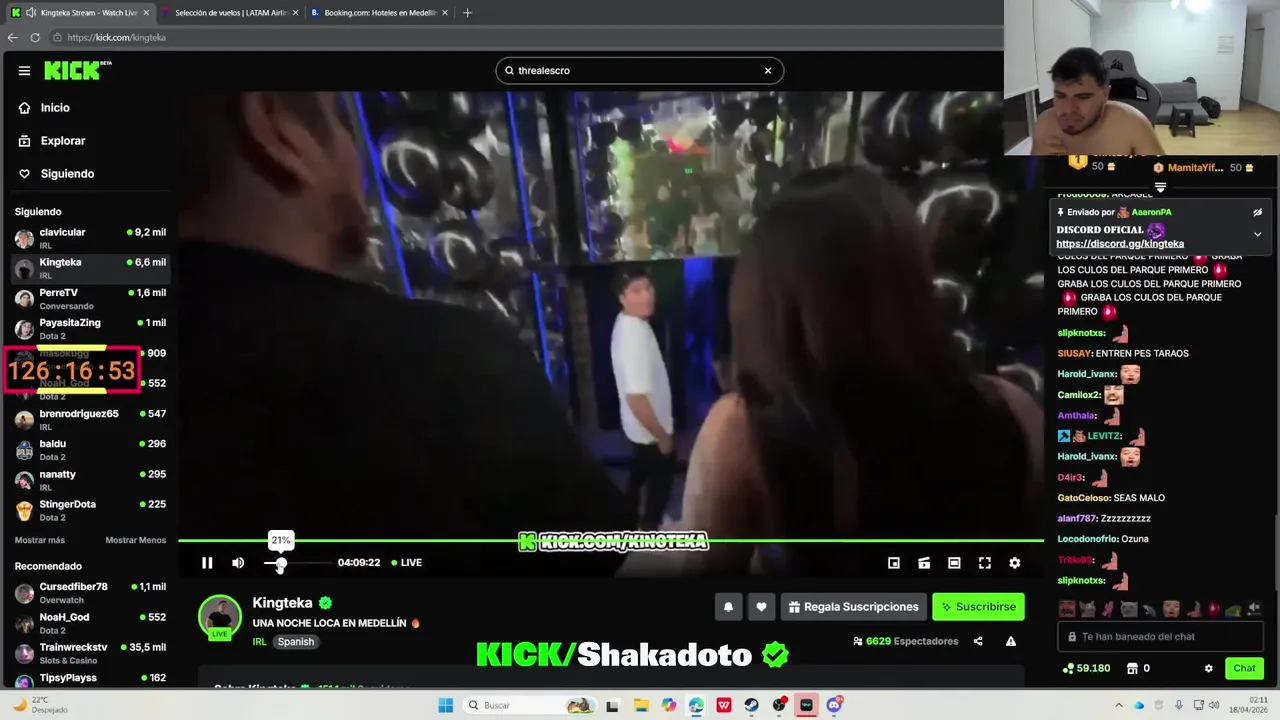Expand pinned message chevron
This screenshot has height=720, width=1280.
[x=1257, y=234]
